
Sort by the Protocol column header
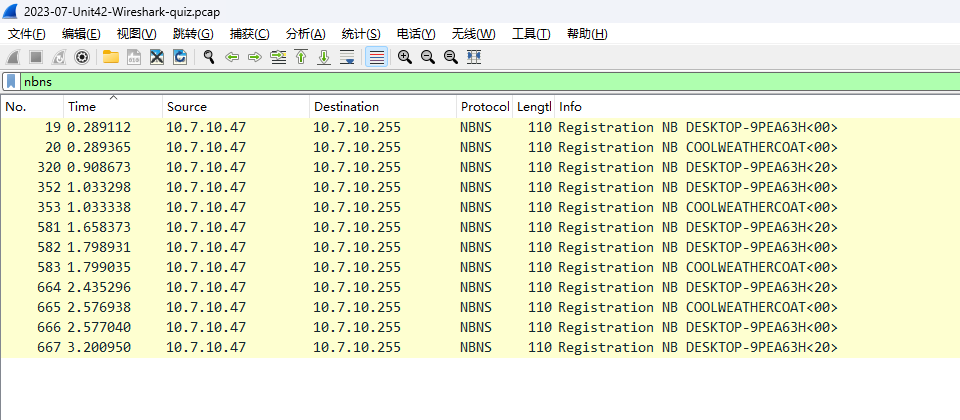(484, 107)
